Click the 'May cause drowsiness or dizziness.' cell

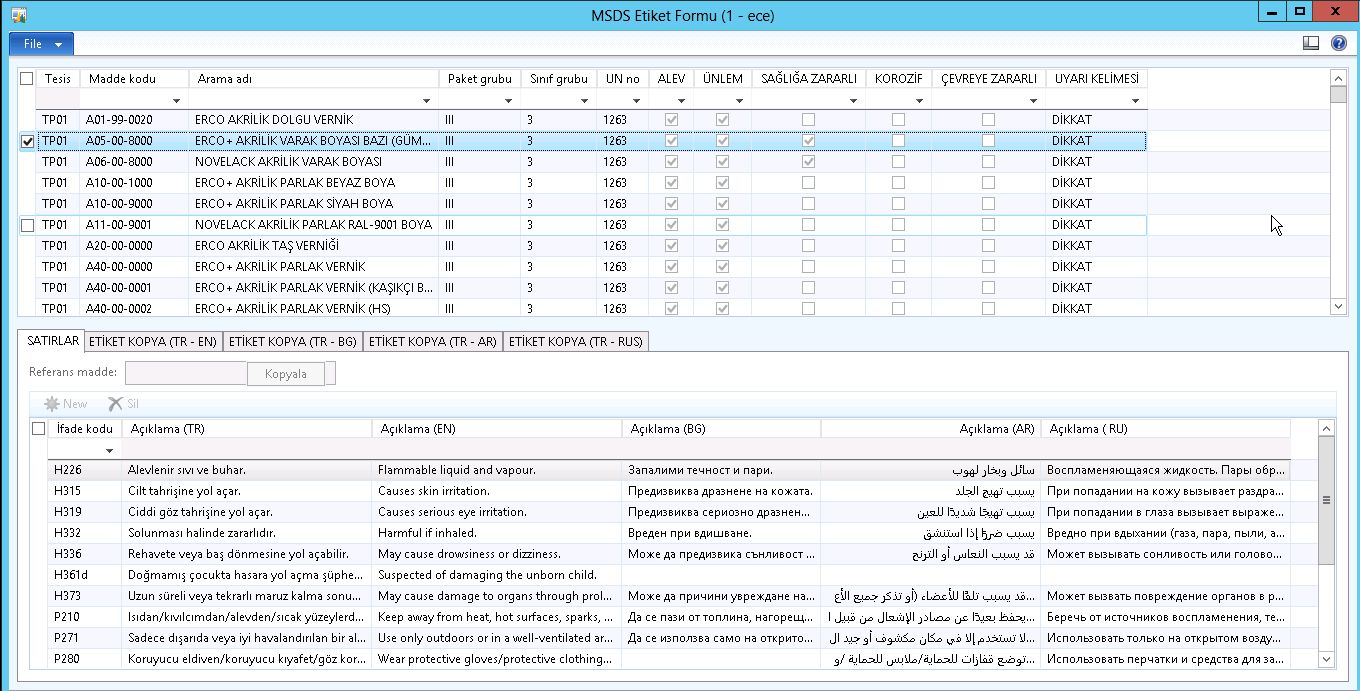(x=496, y=554)
